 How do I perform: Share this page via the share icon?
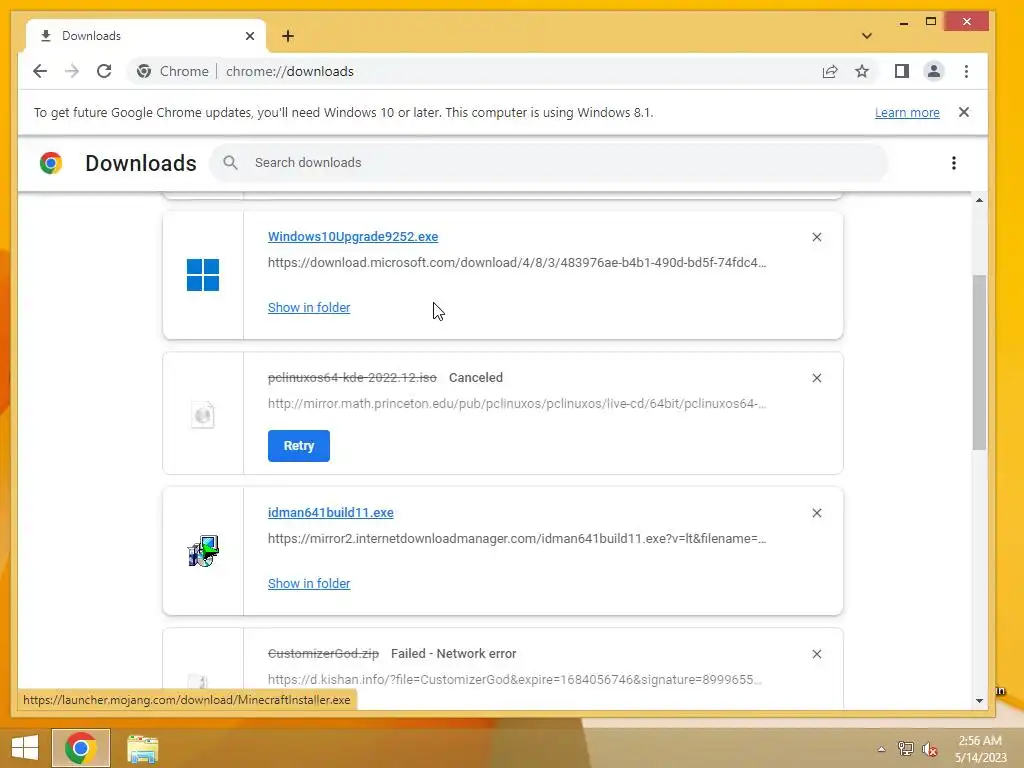[x=830, y=71]
